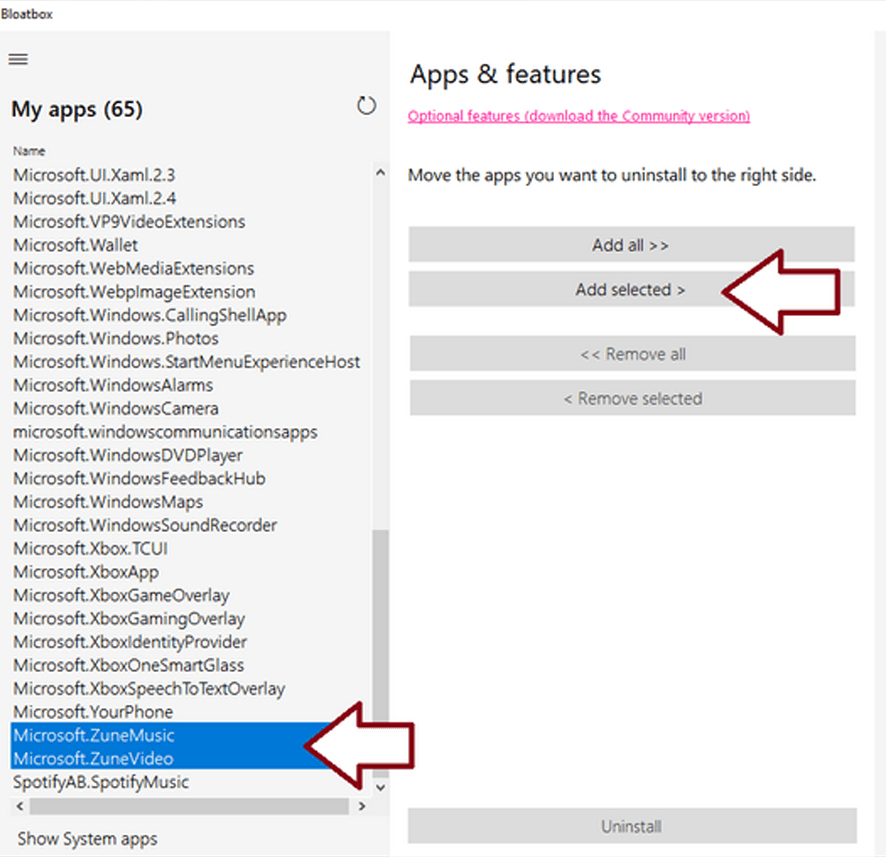Refresh the My apps list
Screen dimensions: 886x857
(366, 106)
